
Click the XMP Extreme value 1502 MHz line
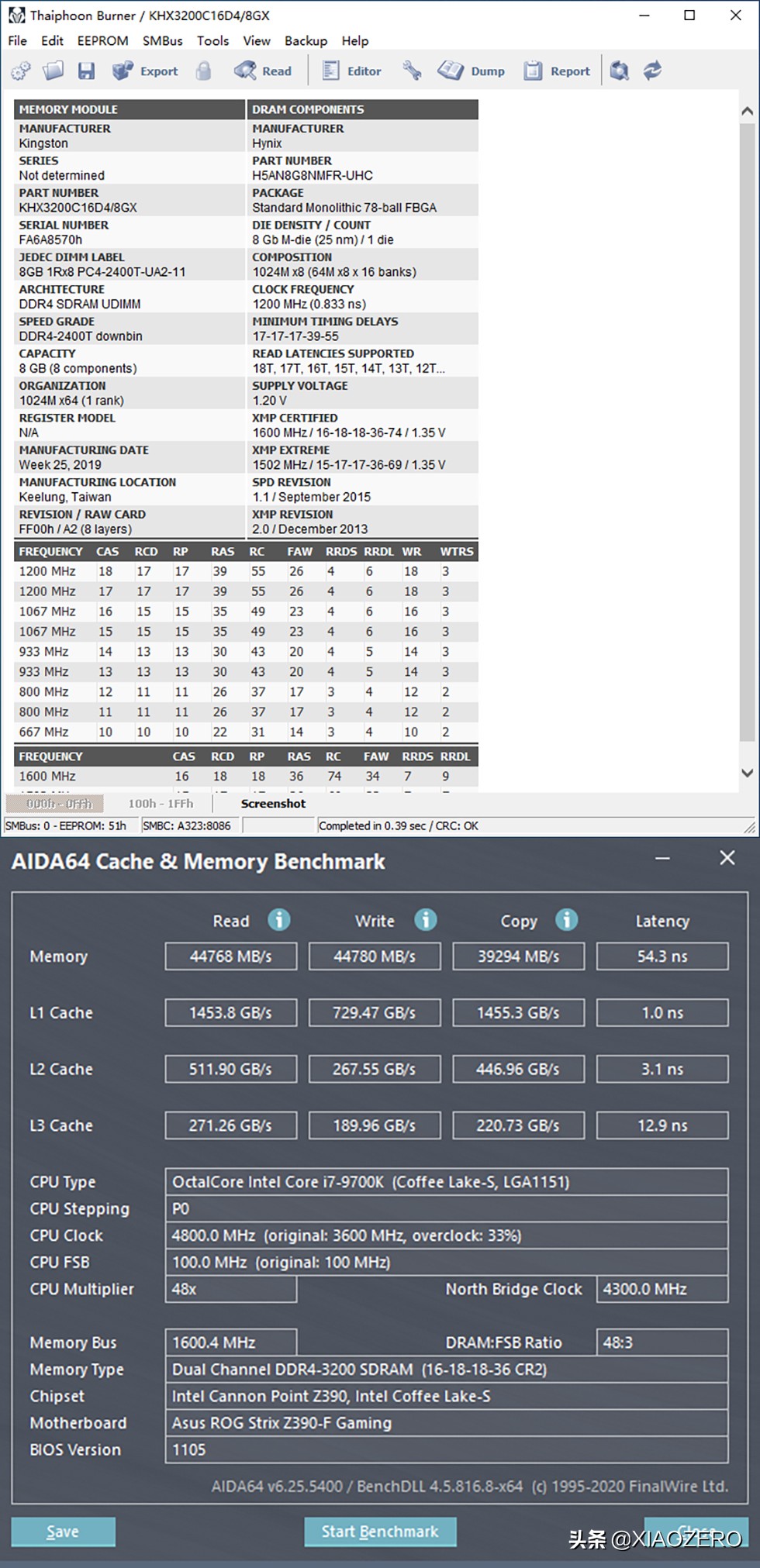(349, 465)
